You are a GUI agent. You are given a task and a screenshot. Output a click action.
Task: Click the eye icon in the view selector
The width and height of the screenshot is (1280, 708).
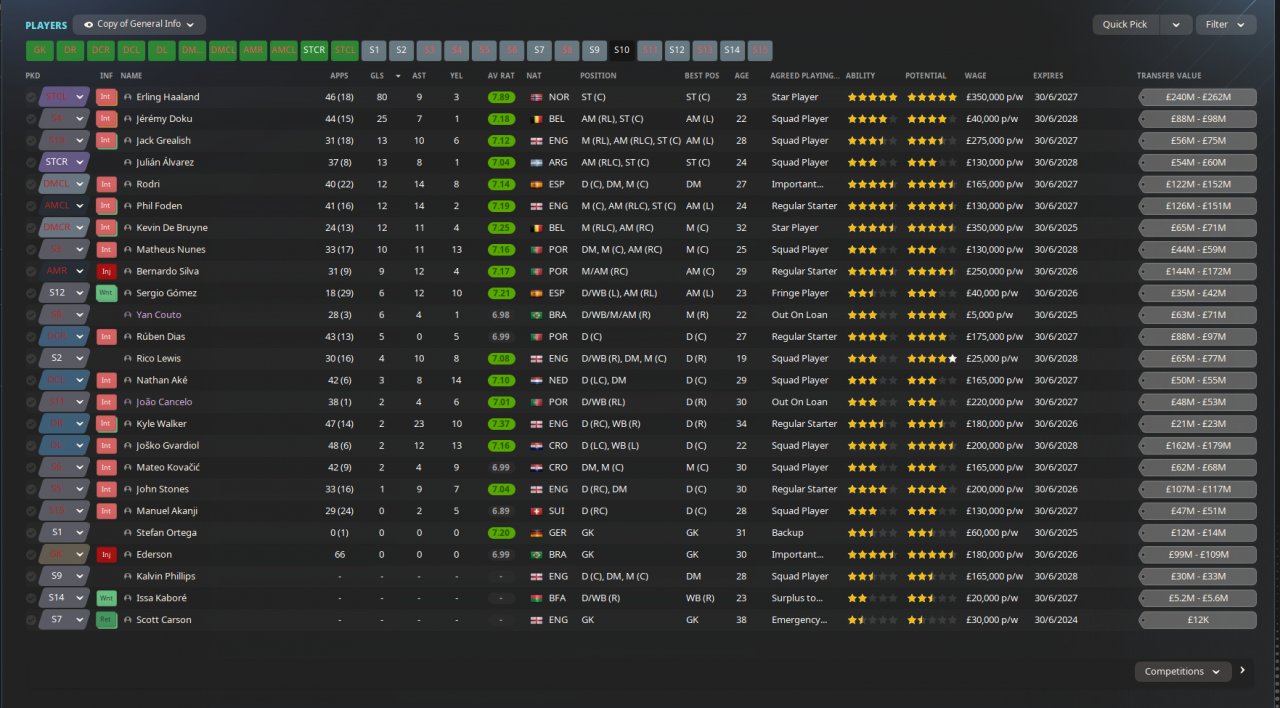coord(89,24)
